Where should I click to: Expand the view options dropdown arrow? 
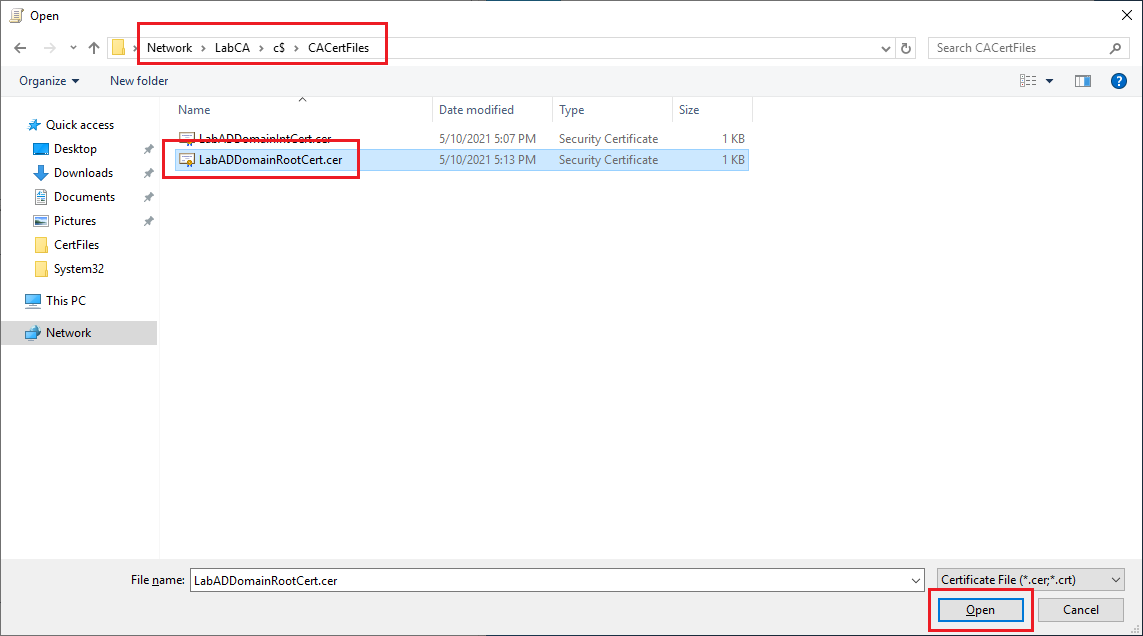click(x=1049, y=81)
